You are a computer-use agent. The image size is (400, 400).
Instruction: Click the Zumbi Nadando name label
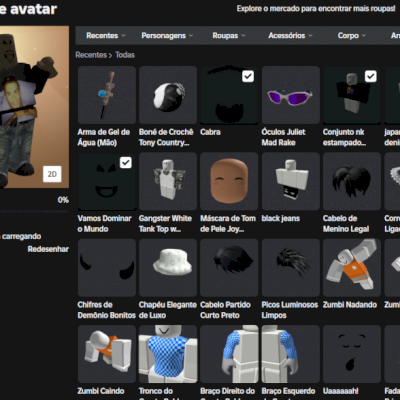coord(350,305)
